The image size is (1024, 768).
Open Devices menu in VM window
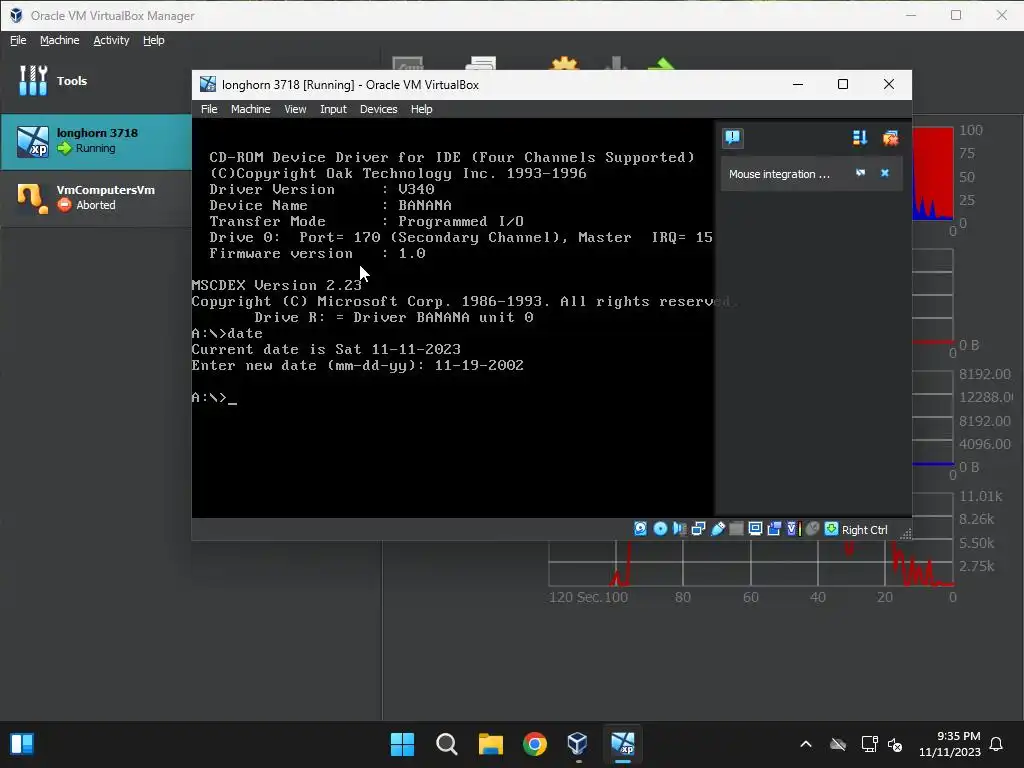(x=378, y=109)
